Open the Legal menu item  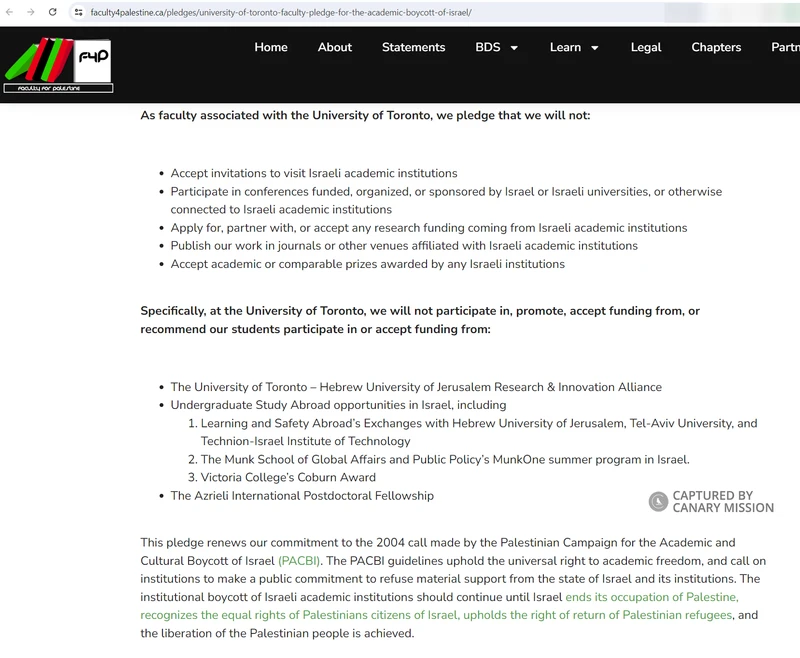click(646, 47)
